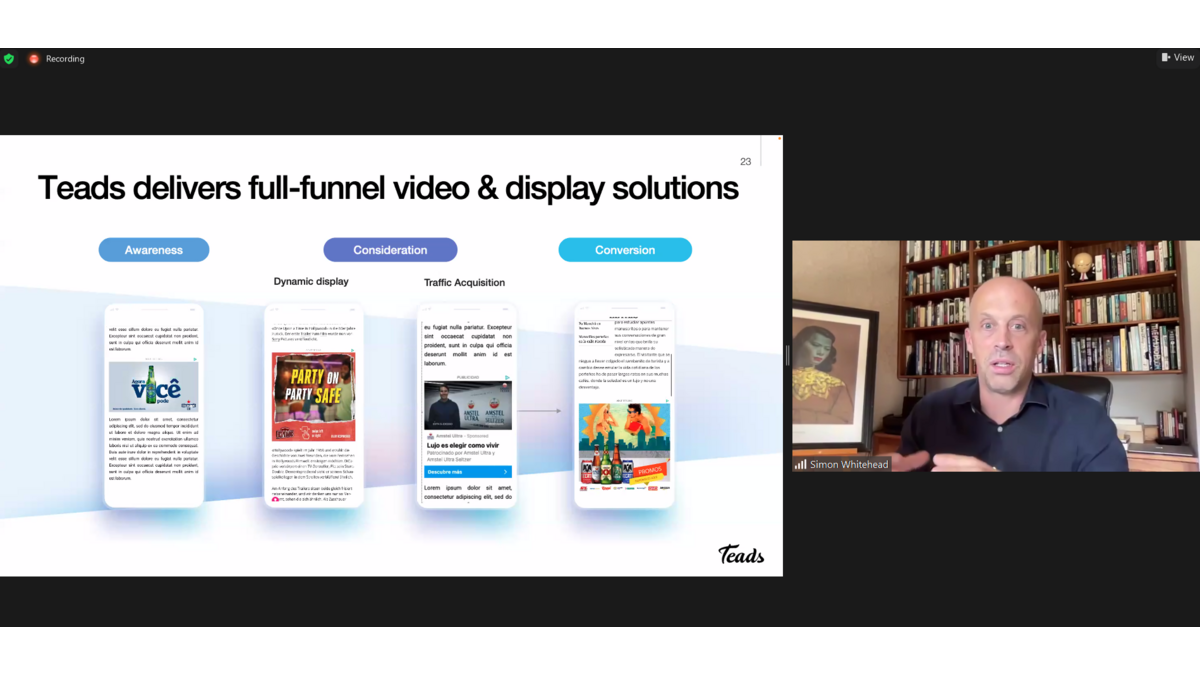The image size is (1200, 675).
Task: Select the Awareness pill label
Action: pos(153,250)
